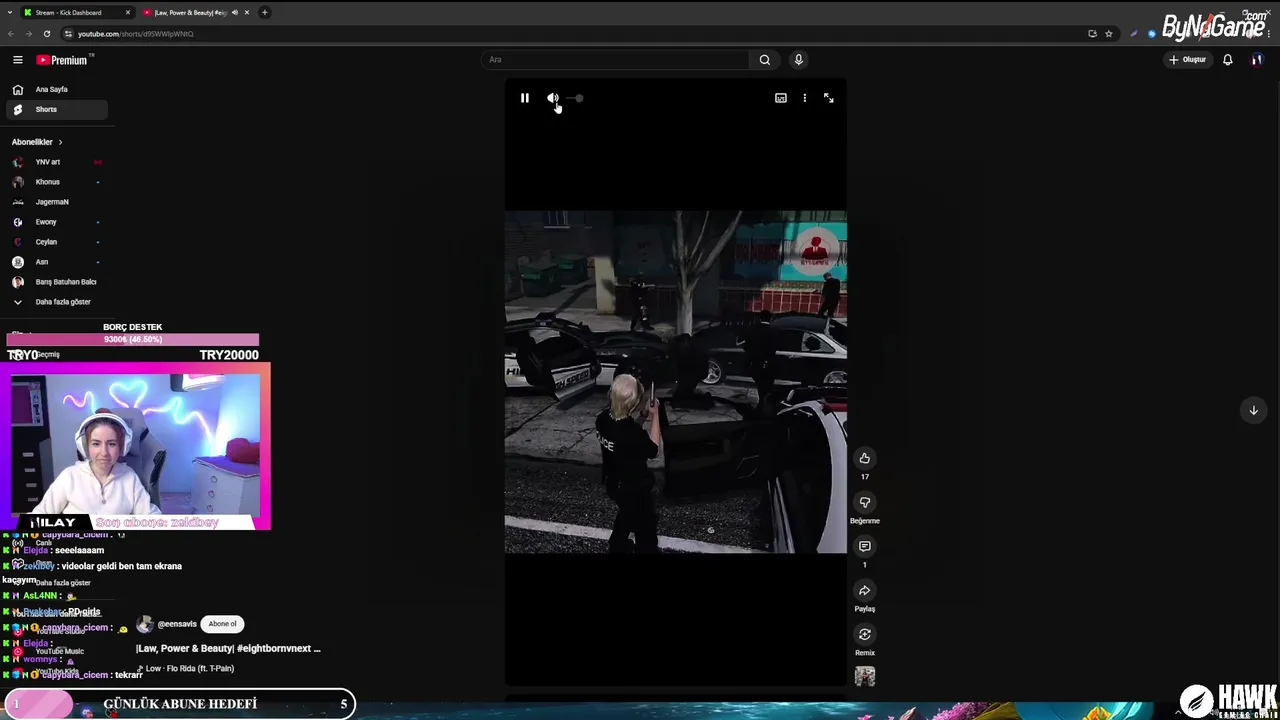Open the sound thumbnail below Remix
Screen dimensions: 1280x720
865,677
